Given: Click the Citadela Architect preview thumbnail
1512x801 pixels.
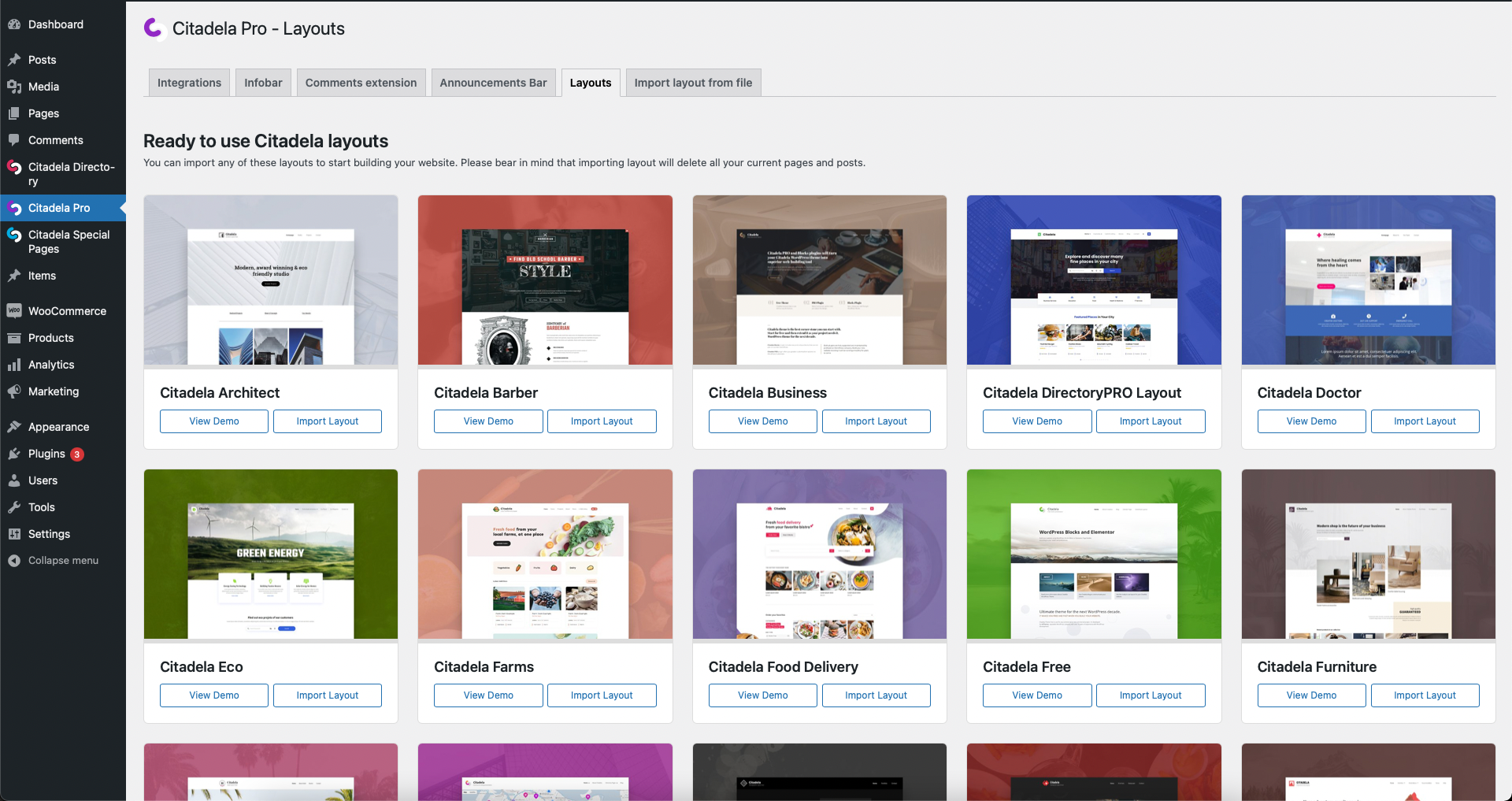Looking at the screenshot, I should [271, 280].
